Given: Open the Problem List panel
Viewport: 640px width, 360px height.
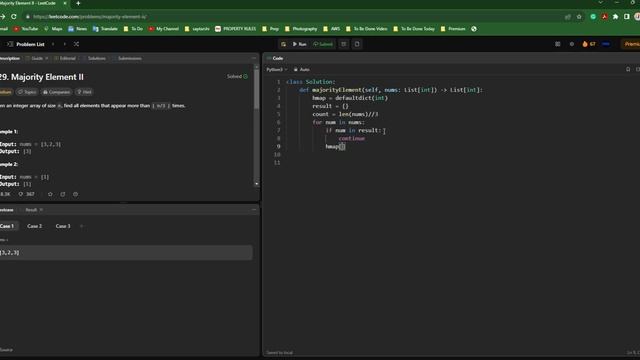Looking at the screenshot, I should [x=26, y=44].
